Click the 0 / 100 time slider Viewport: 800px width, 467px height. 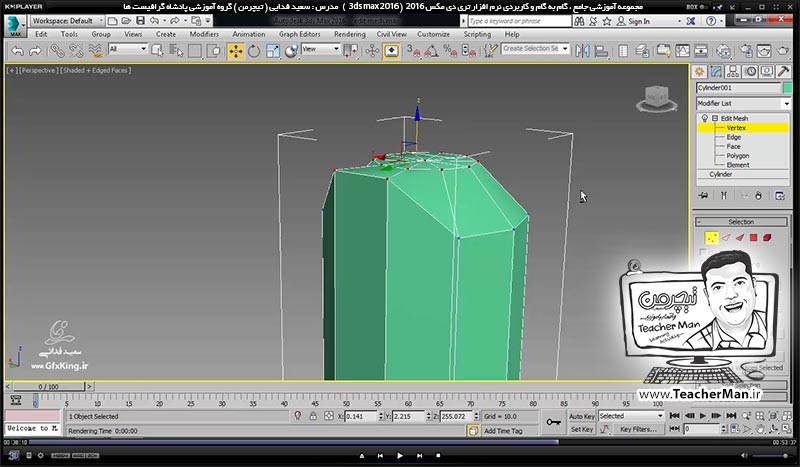(48, 387)
